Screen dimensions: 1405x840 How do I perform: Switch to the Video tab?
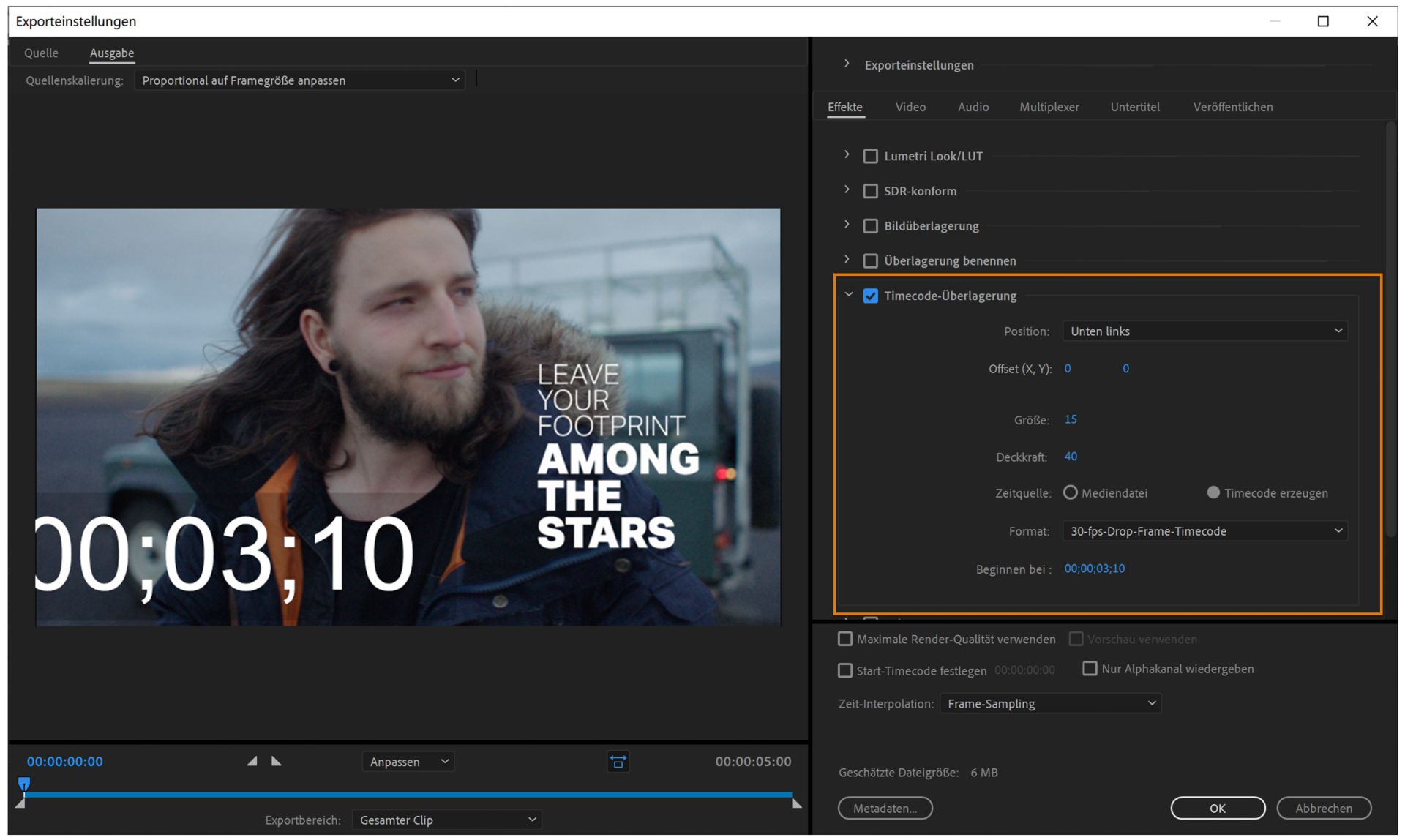pos(910,107)
